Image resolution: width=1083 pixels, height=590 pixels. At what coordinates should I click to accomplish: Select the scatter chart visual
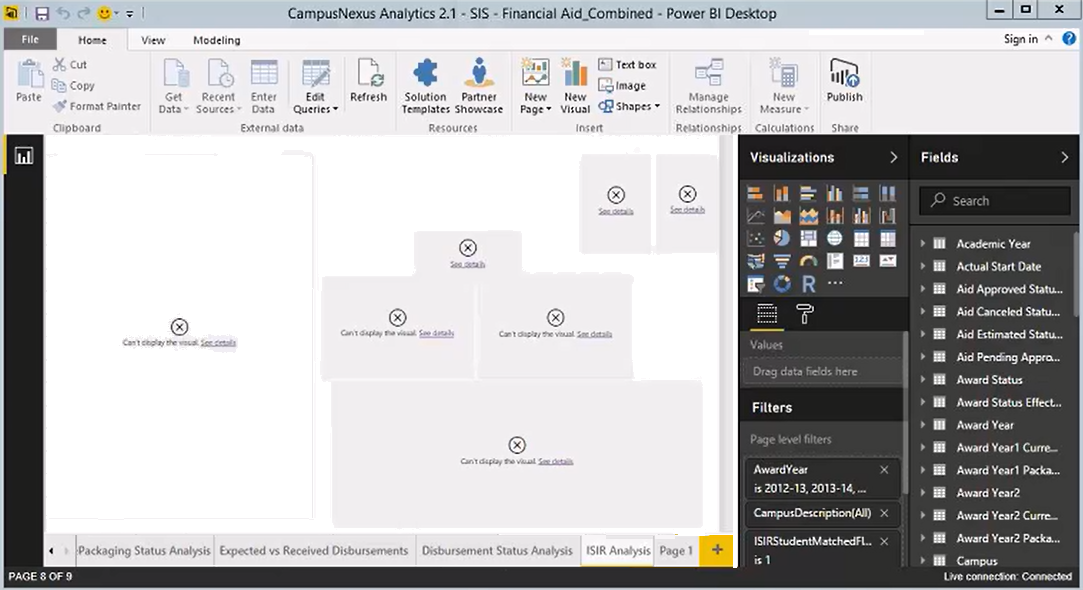[755, 239]
